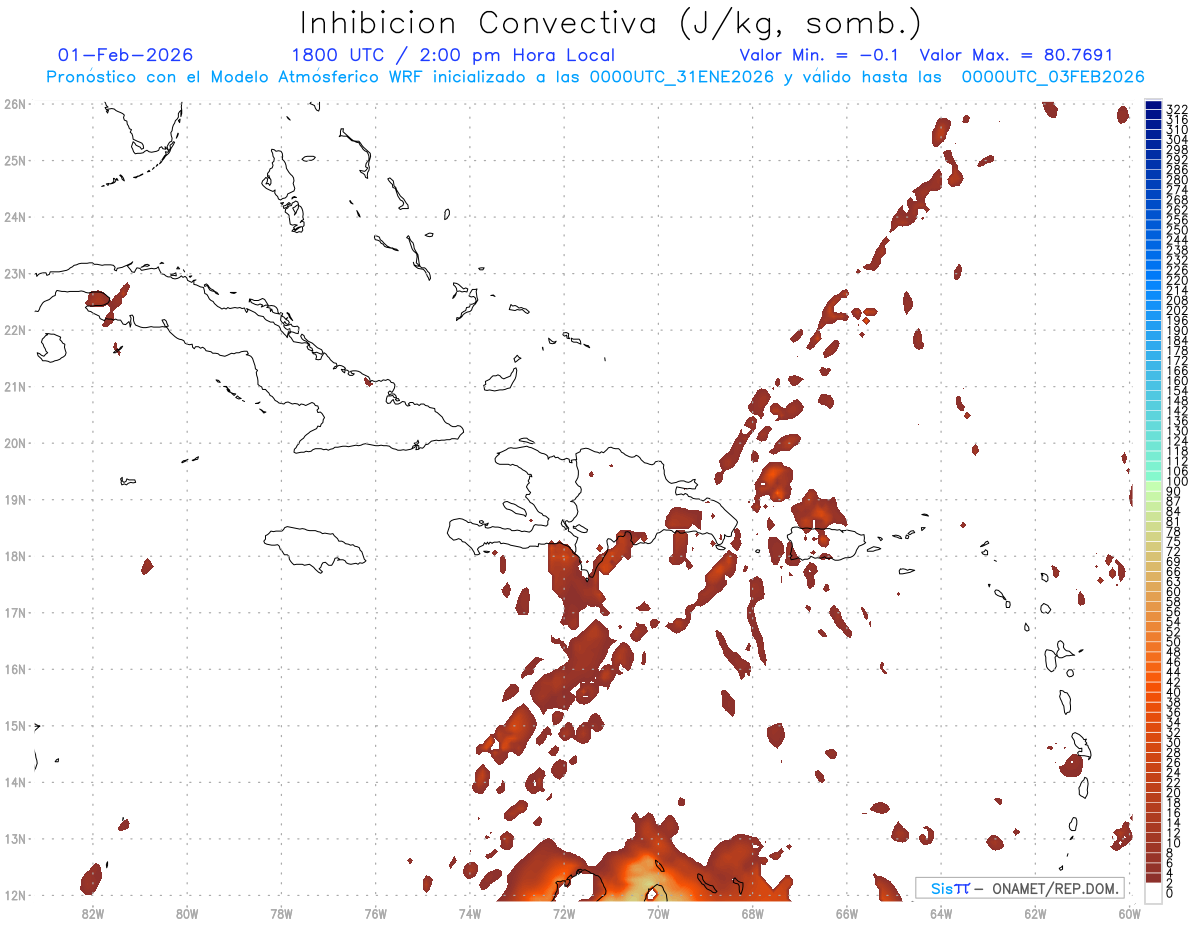This screenshot has height=927, width=1200.
Task: Click the date text '01-Feb-2026'
Action: point(126,55)
